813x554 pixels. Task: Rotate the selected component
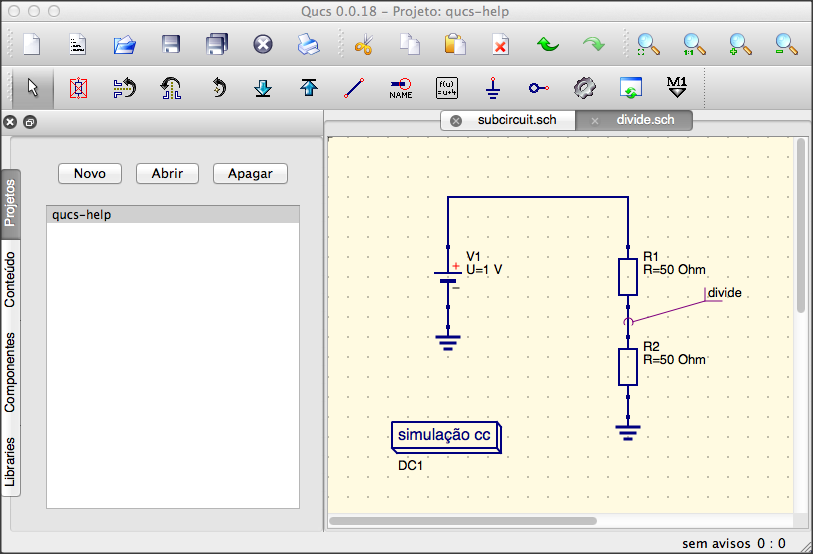click(x=218, y=88)
